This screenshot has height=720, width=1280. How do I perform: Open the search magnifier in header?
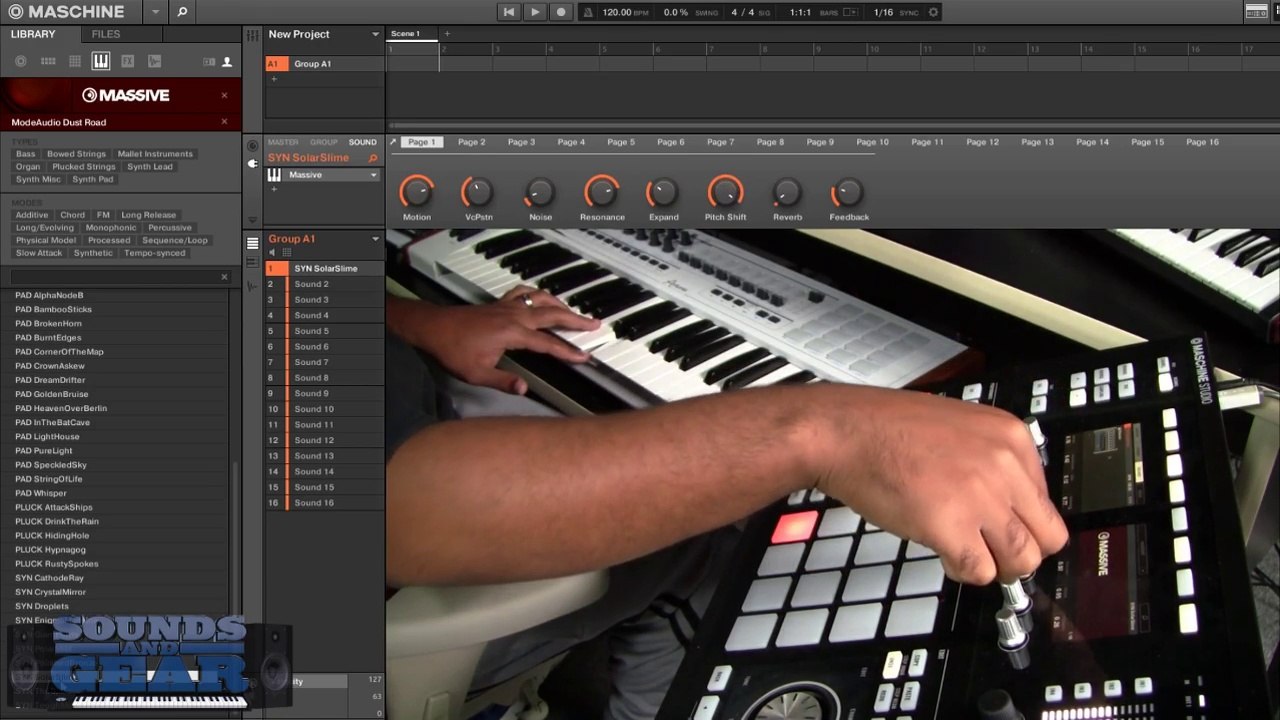click(x=181, y=12)
